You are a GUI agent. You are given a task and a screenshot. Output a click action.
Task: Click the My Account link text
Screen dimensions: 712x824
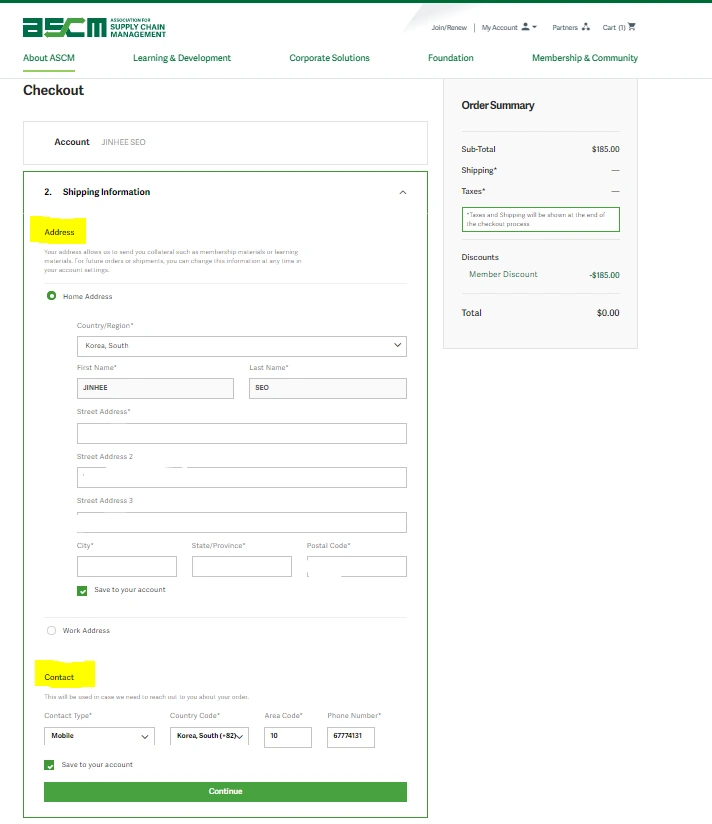(x=500, y=27)
